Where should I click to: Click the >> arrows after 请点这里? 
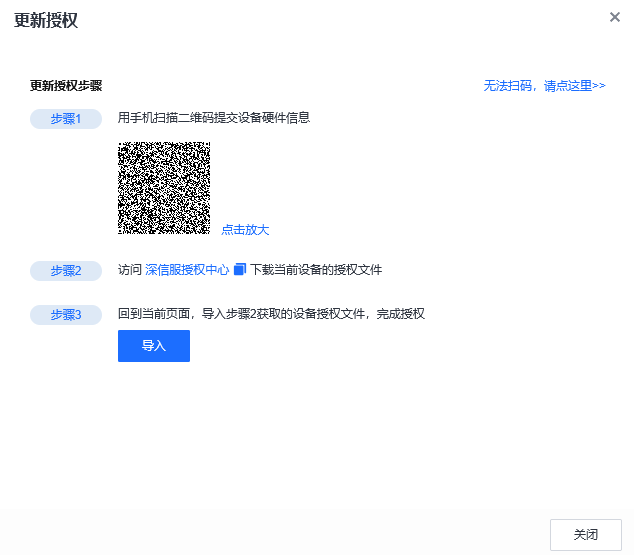[599, 86]
